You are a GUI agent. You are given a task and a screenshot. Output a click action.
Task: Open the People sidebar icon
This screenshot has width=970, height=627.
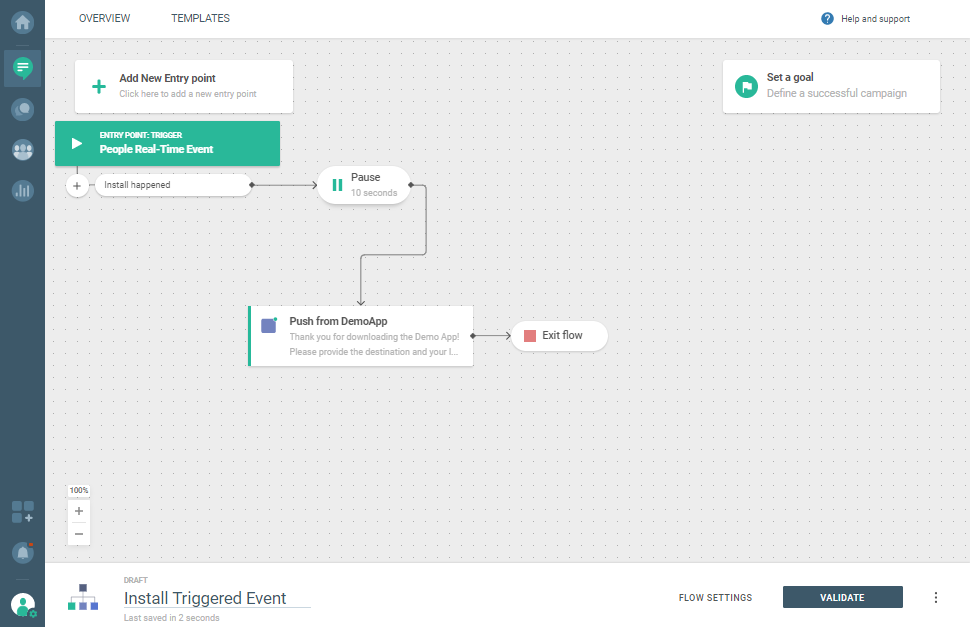point(22,150)
